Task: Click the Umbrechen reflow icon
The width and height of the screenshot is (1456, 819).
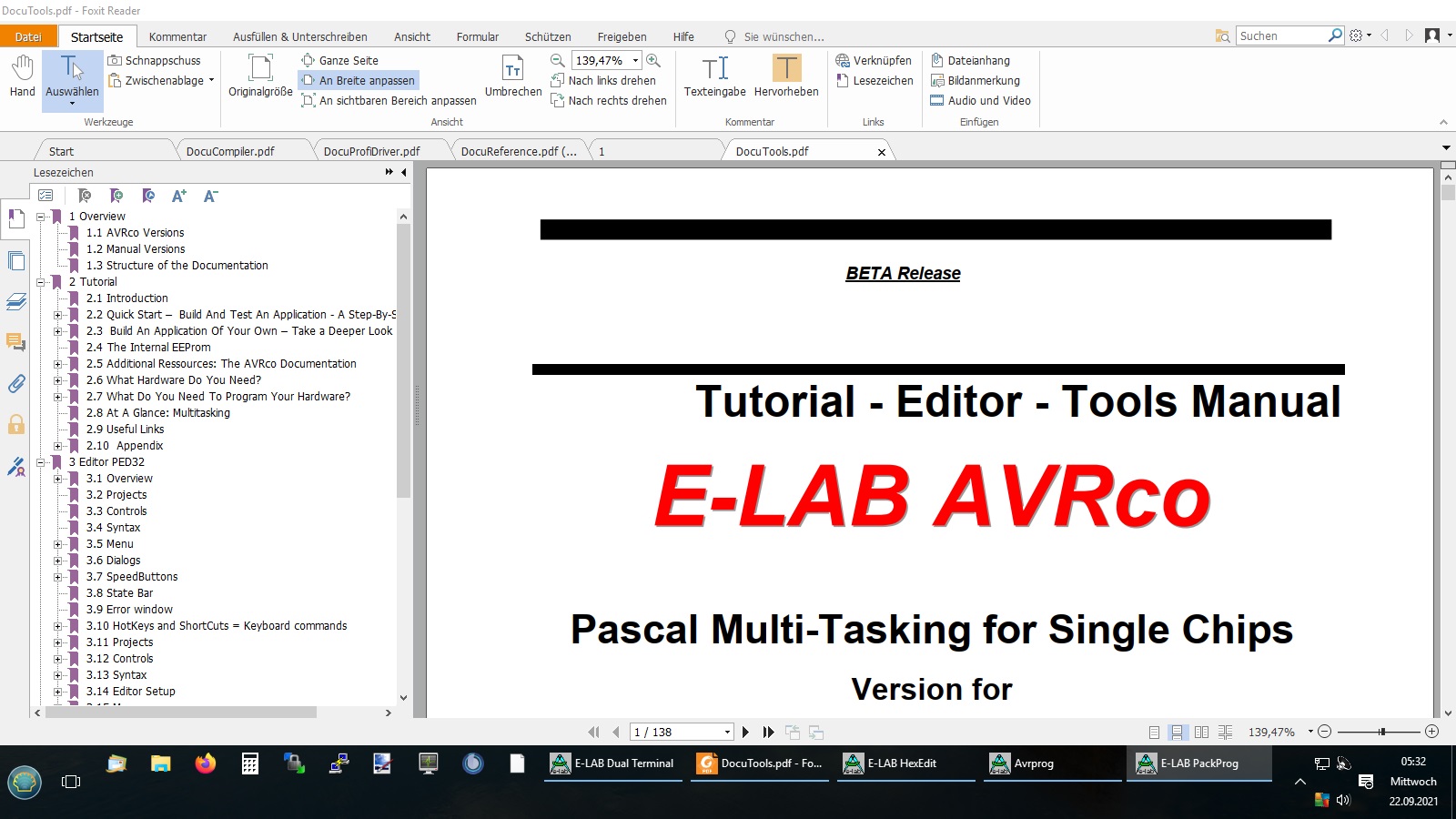Action: pos(513,76)
